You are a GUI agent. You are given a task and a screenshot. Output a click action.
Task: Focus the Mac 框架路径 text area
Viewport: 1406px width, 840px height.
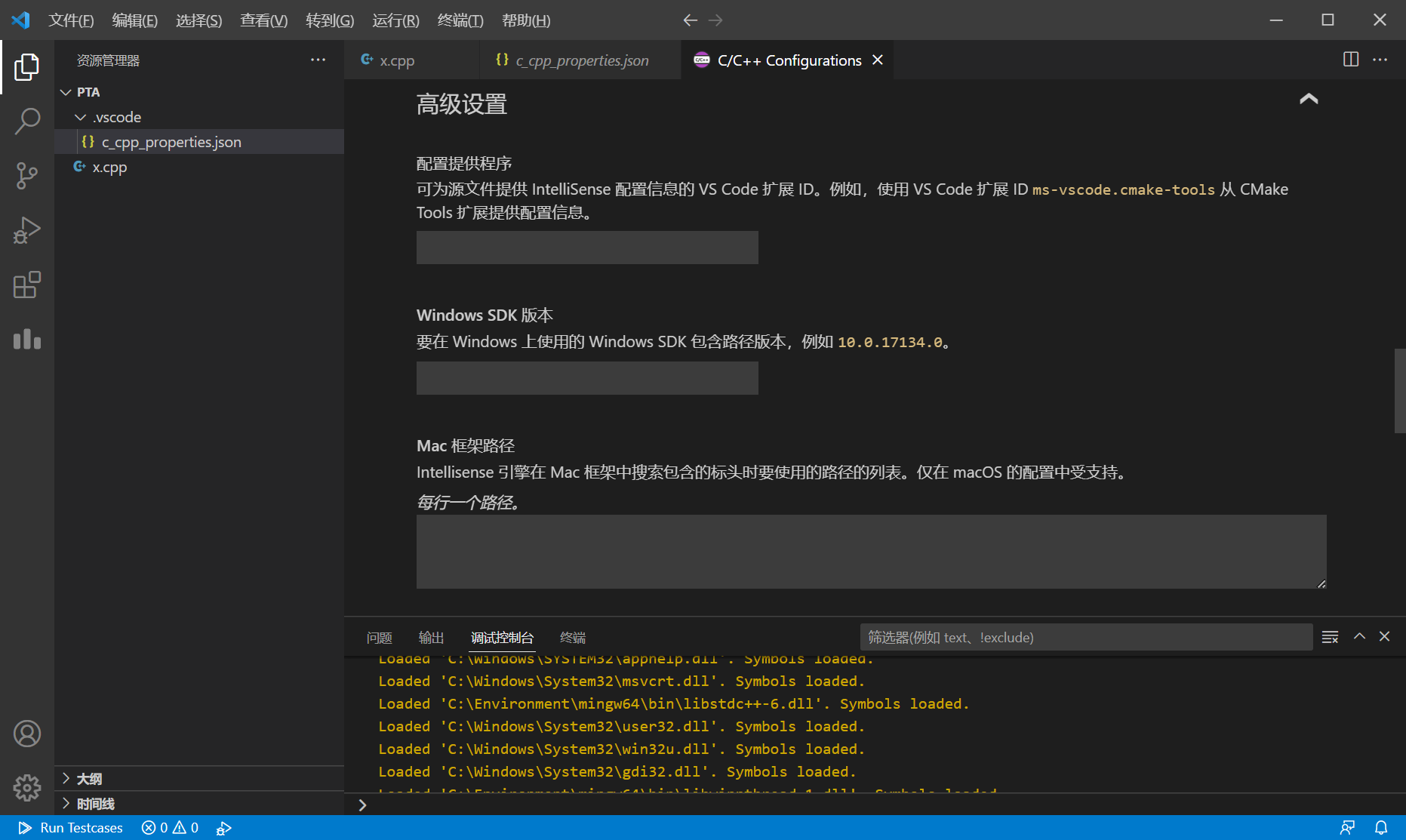[871, 552]
